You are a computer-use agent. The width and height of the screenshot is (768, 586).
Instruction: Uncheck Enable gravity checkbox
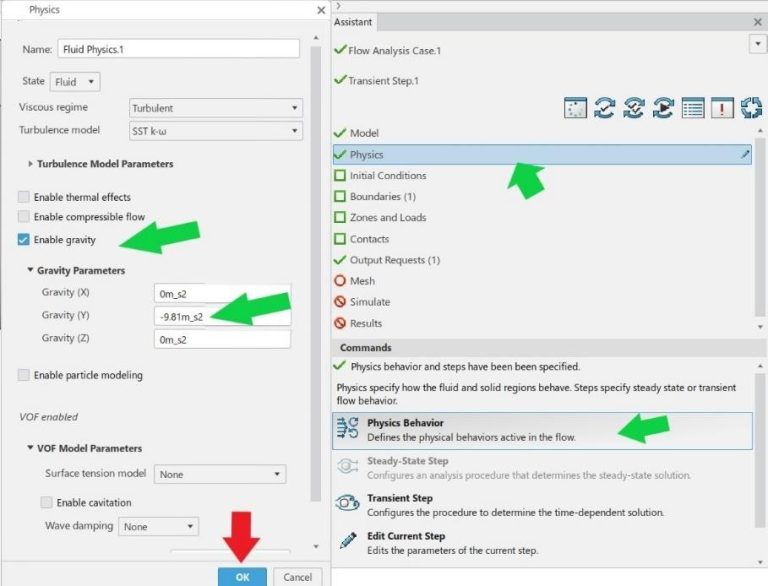(24, 240)
